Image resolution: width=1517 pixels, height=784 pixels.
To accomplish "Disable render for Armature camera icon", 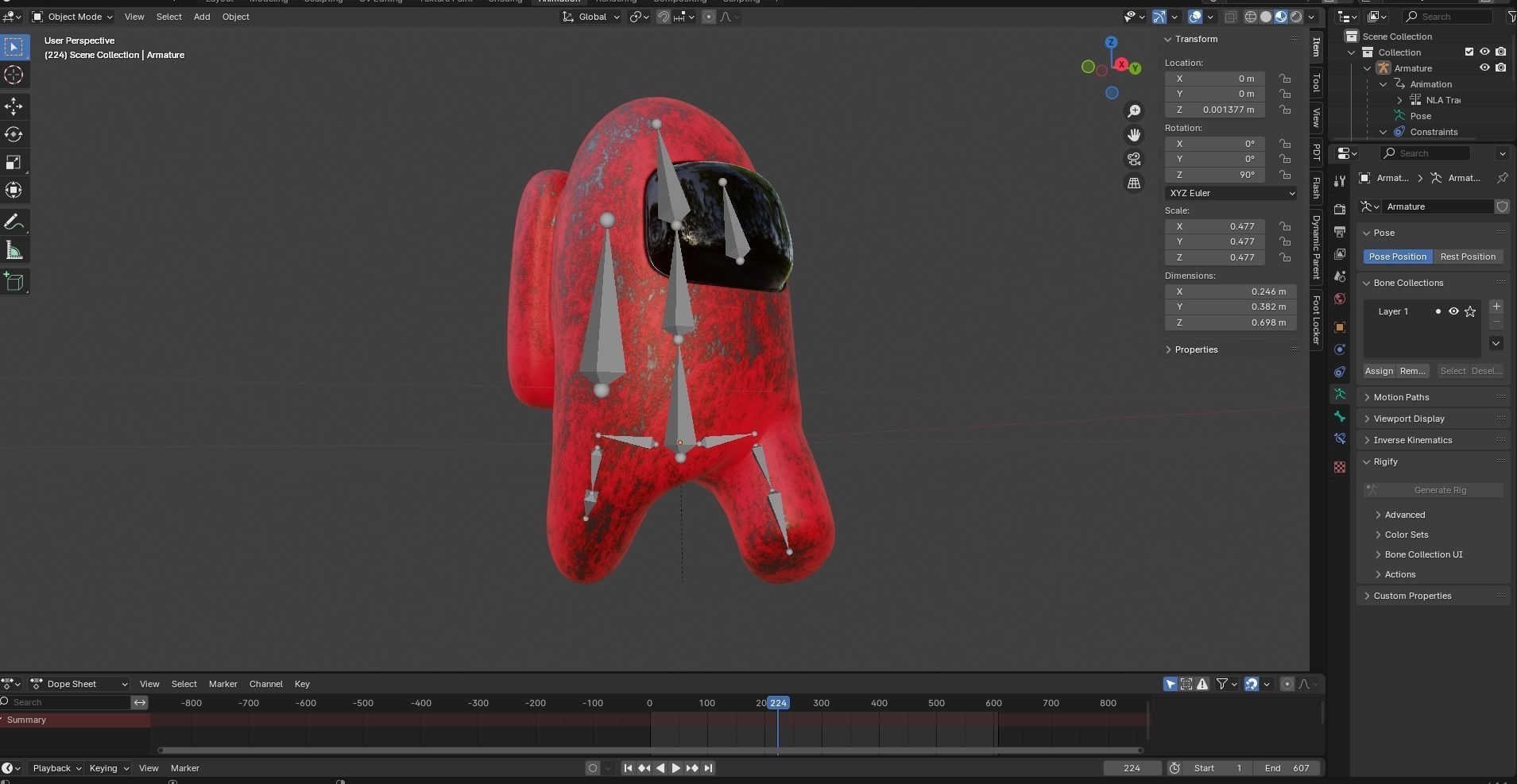I will (1500, 68).
